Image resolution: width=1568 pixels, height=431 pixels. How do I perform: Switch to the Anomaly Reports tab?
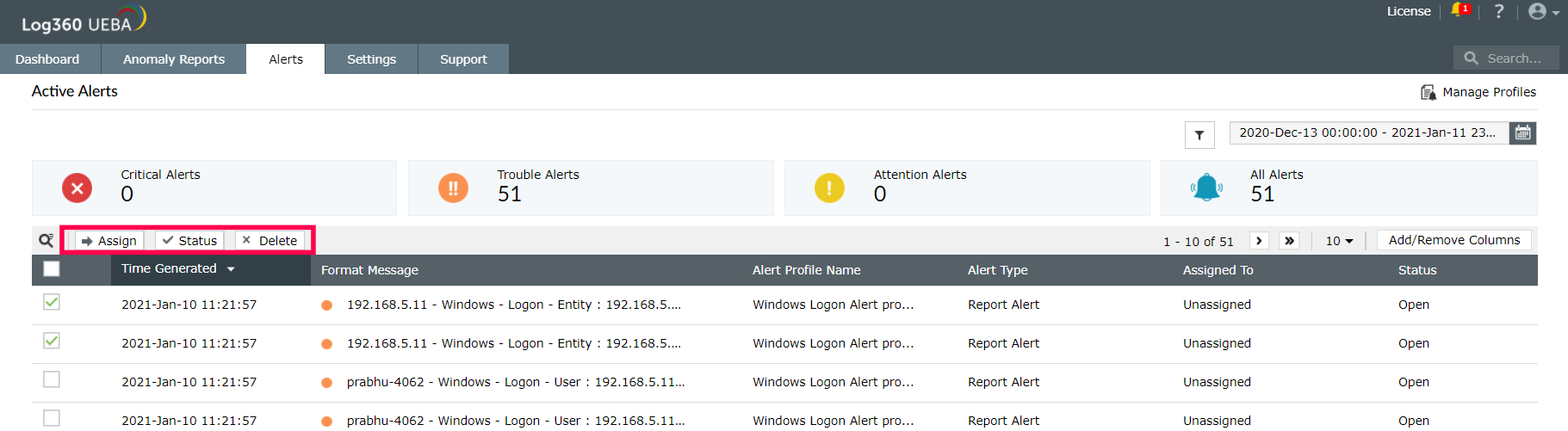pyautogui.click(x=174, y=59)
